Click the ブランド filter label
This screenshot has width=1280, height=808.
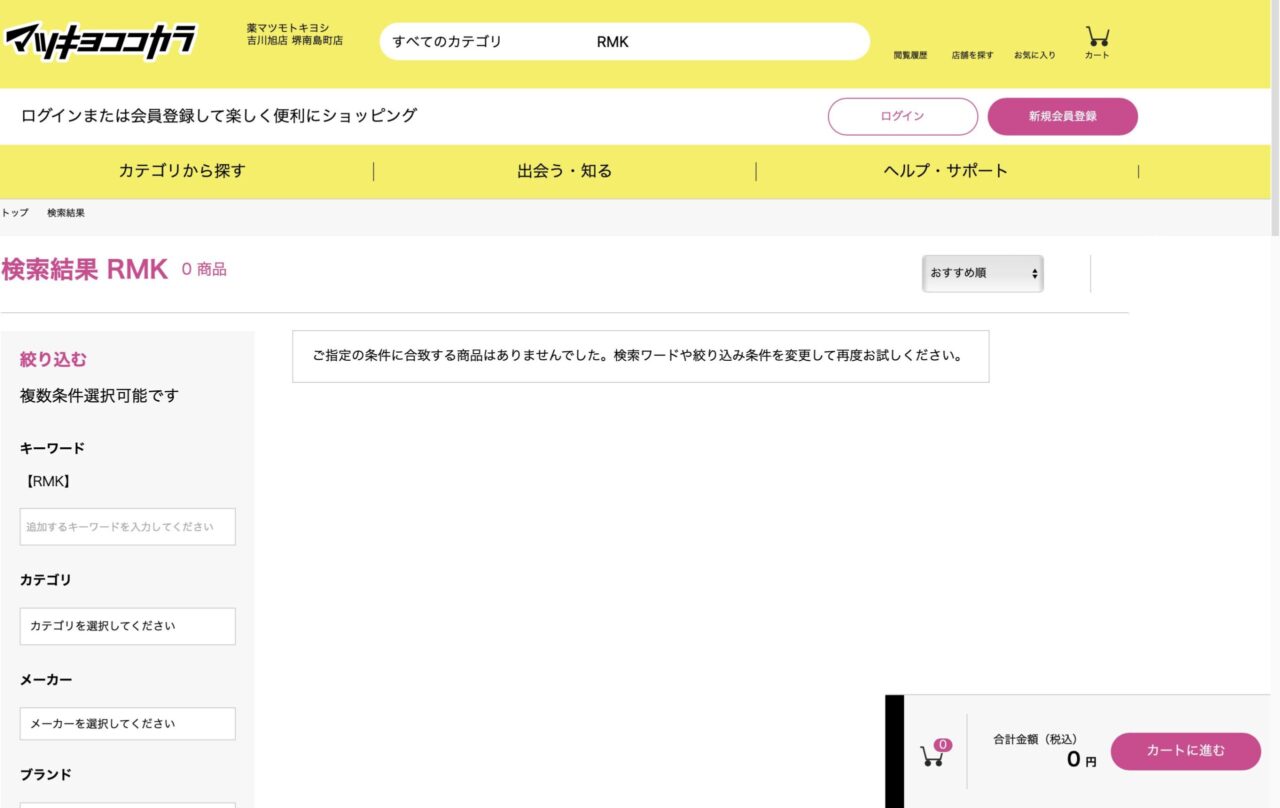(x=46, y=774)
